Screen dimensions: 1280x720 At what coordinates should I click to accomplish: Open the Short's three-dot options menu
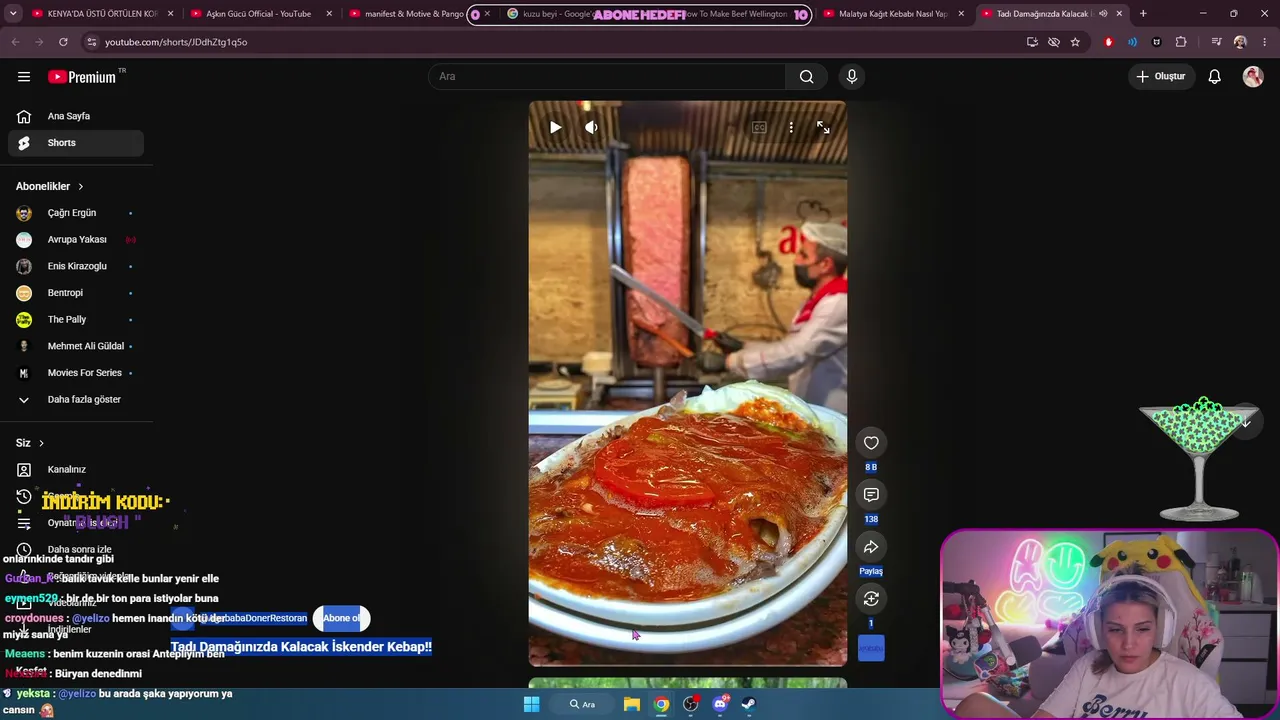tap(791, 128)
